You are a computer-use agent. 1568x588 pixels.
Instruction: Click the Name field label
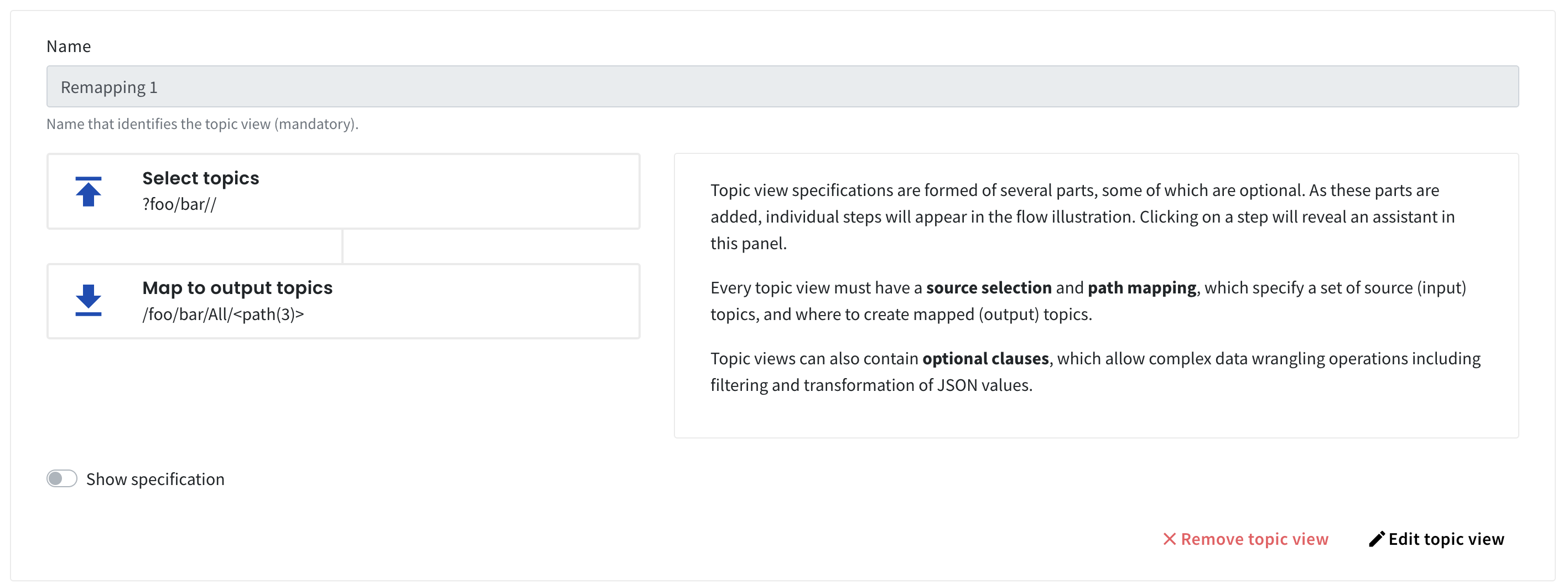point(69,47)
